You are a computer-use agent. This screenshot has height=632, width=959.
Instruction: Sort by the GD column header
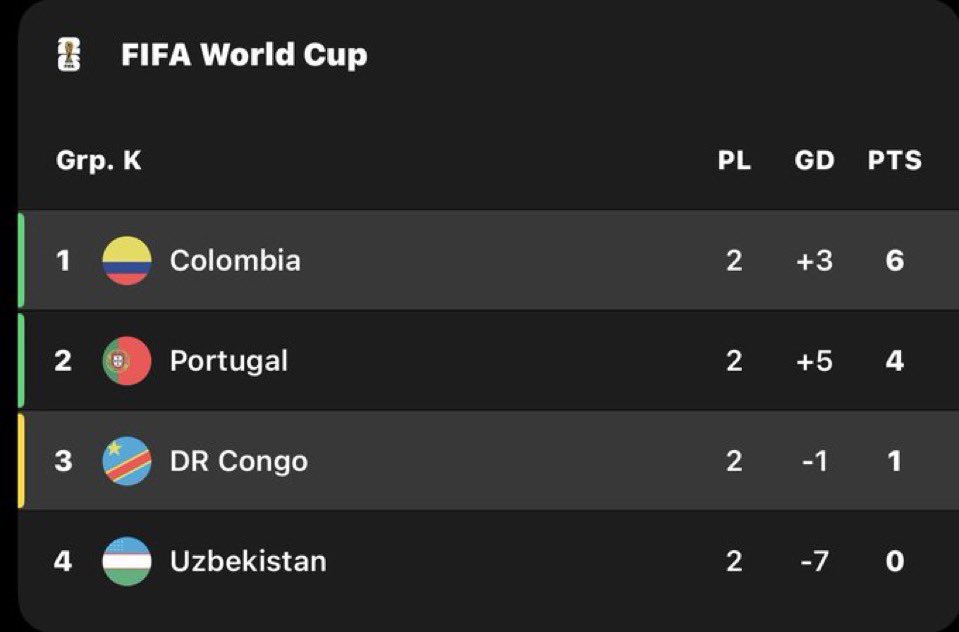tap(814, 161)
